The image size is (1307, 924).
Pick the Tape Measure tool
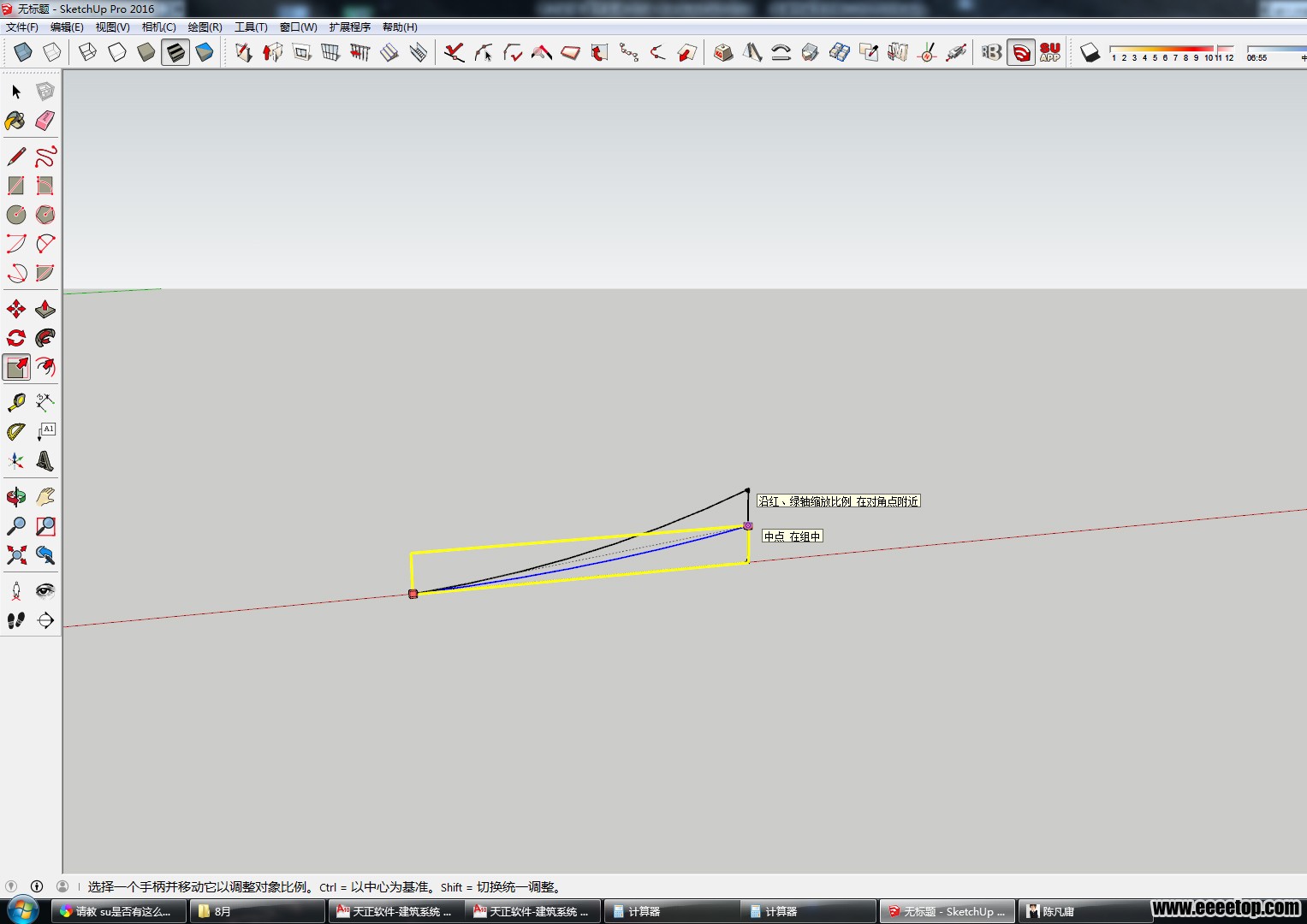(16, 402)
